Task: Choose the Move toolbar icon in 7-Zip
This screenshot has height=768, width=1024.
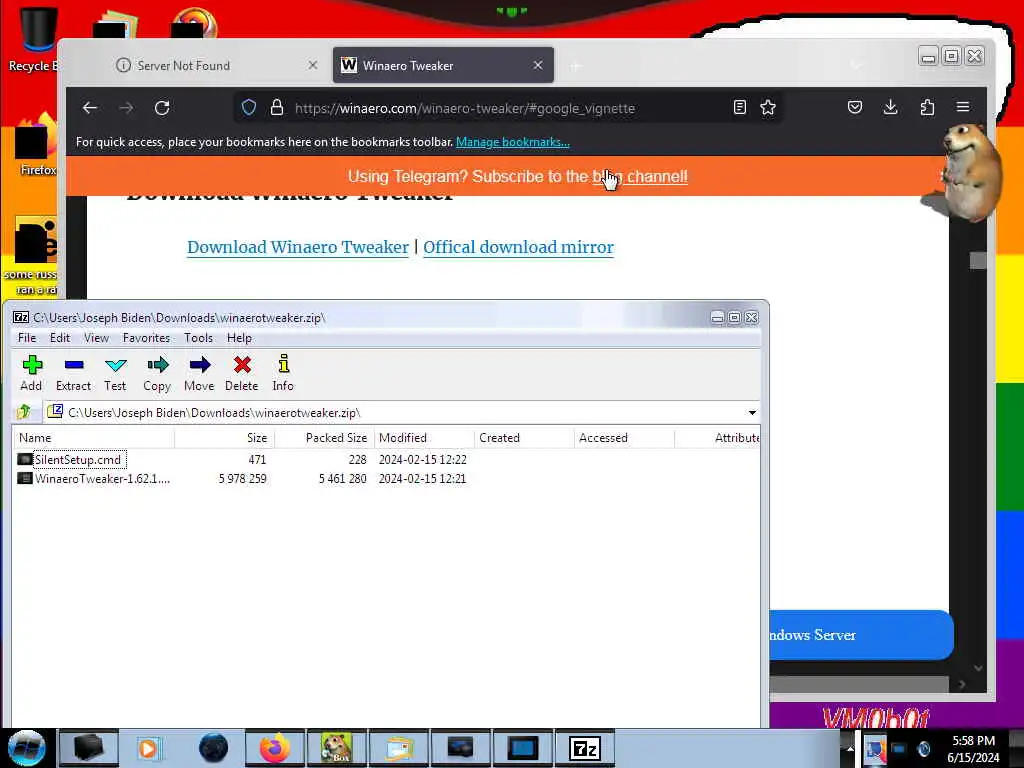Action: [x=199, y=374]
